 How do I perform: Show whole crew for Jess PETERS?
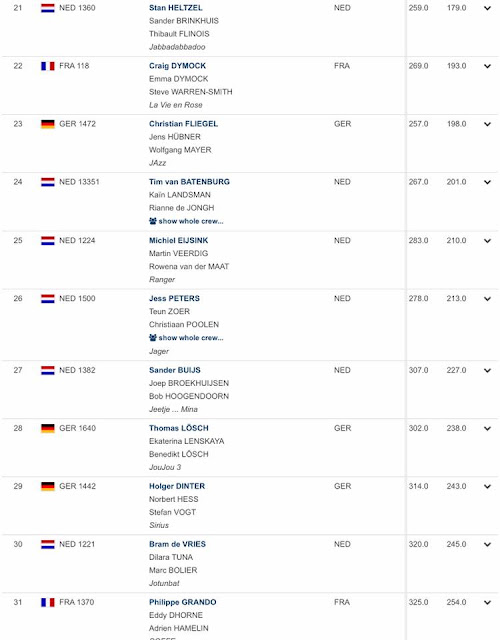tap(186, 338)
